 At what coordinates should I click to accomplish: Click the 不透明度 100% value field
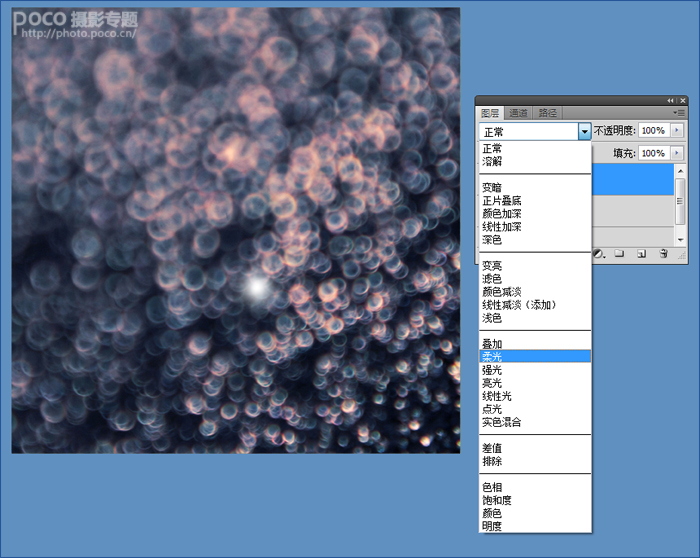tap(654, 130)
